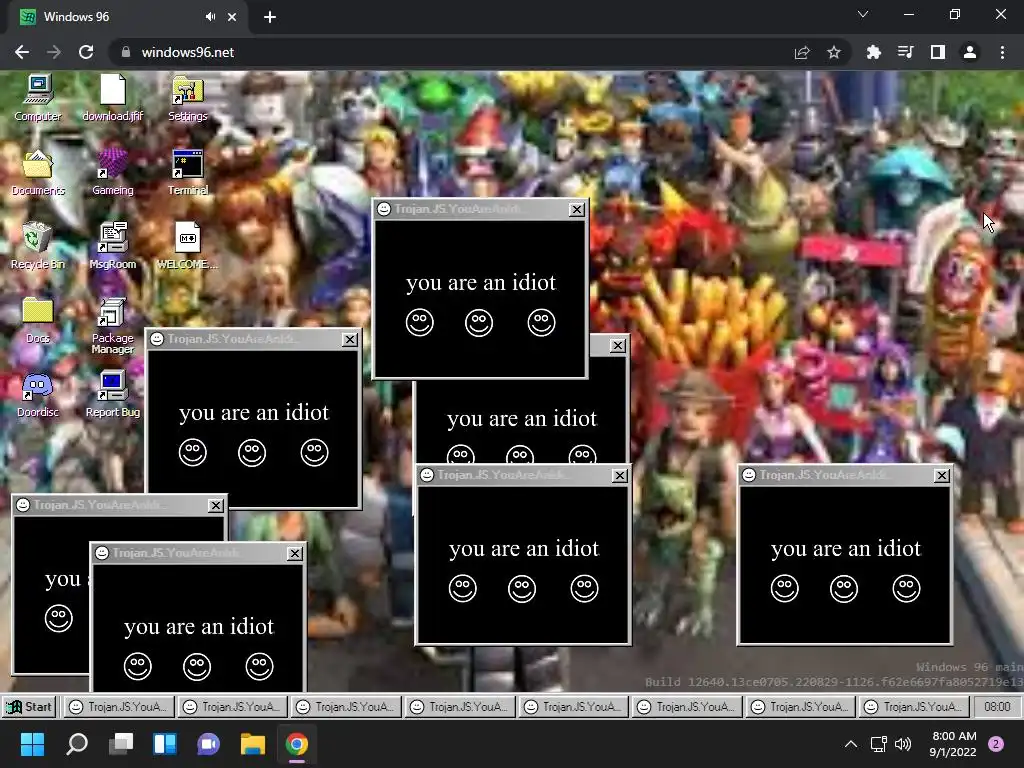Open the notification badge showing 2
1024x768 pixels.
pyautogui.click(x=996, y=744)
